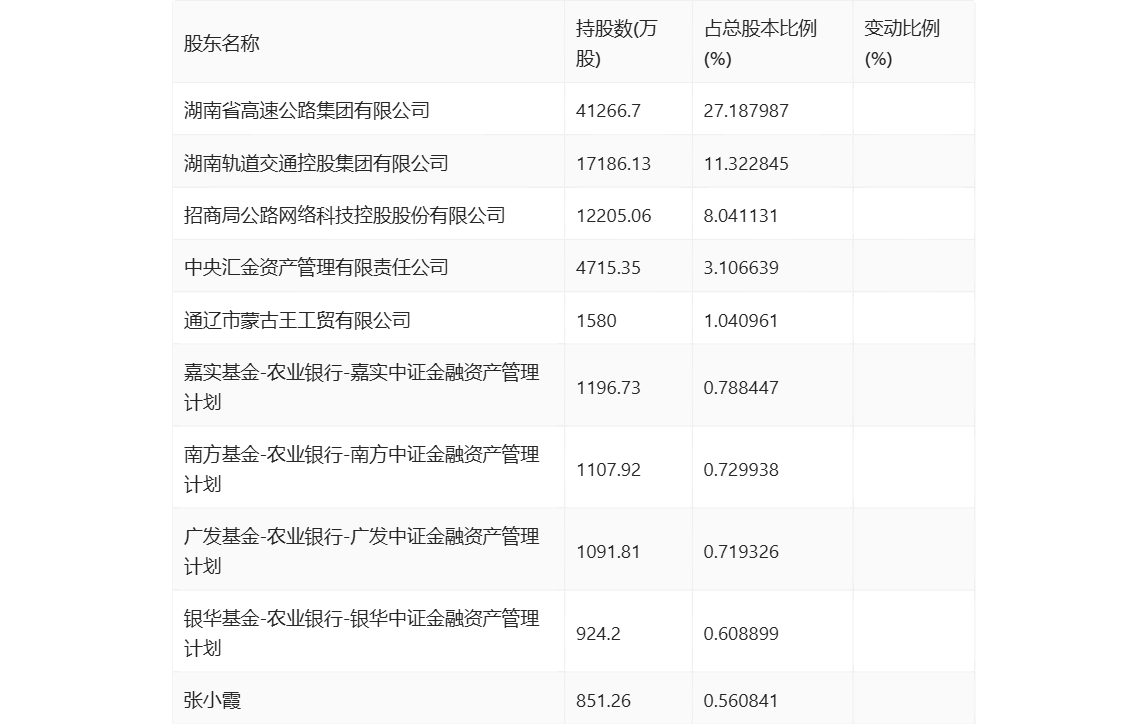
Task: Select the value 17186.13
Action: tap(613, 163)
